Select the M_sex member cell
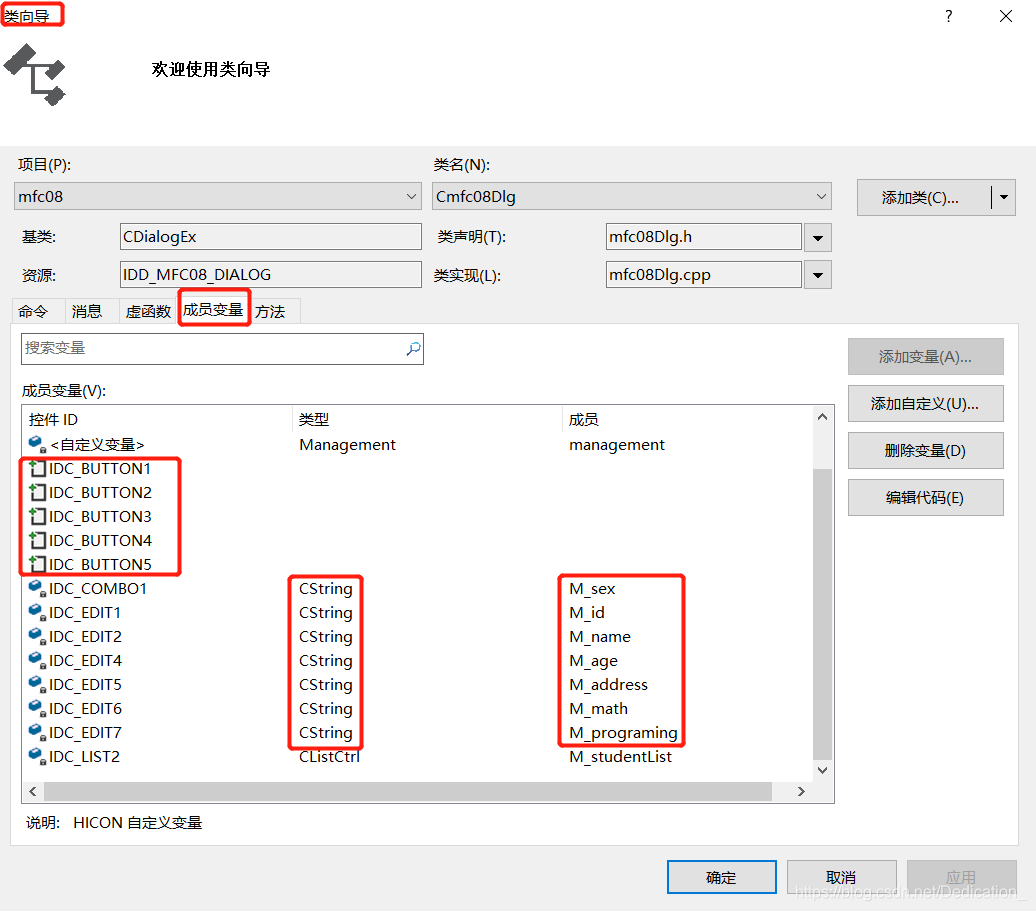Viewport: 1036px width, 911px height. point(592,589)
